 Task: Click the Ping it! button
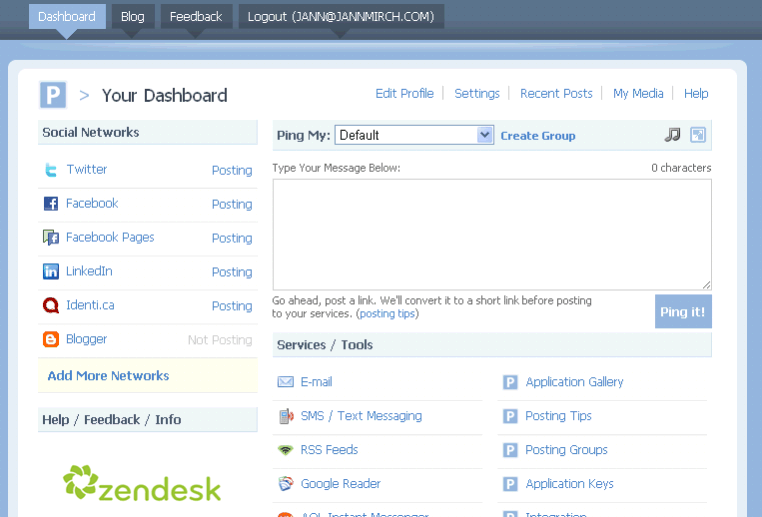(683, 311)
